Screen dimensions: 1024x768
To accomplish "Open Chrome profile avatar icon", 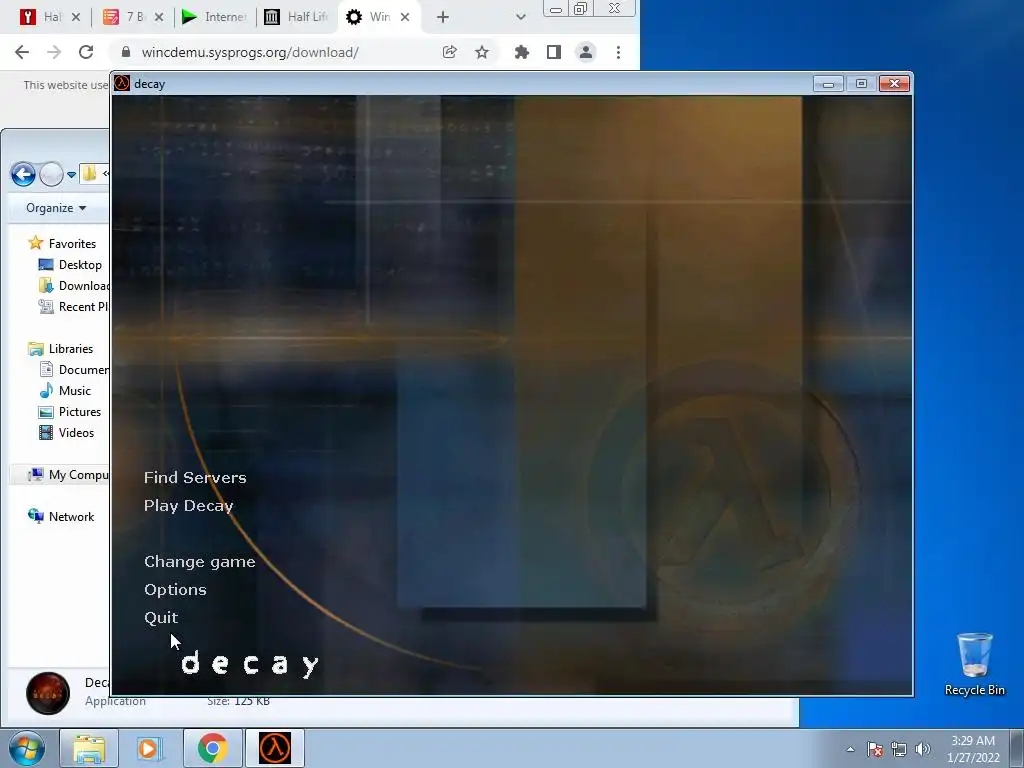I will [x=586, y=52].
